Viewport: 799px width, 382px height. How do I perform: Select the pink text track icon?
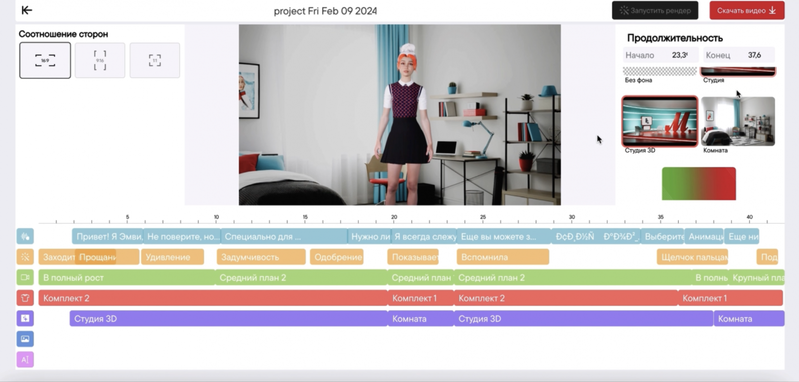coord(25,360)
